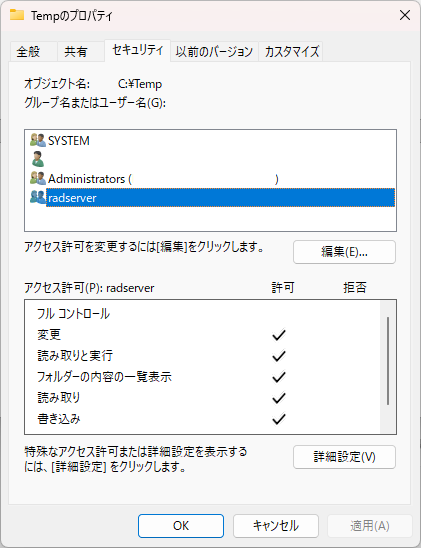Click the Administrators group icon
Screen dimensions: 421x548
point(38,179)
